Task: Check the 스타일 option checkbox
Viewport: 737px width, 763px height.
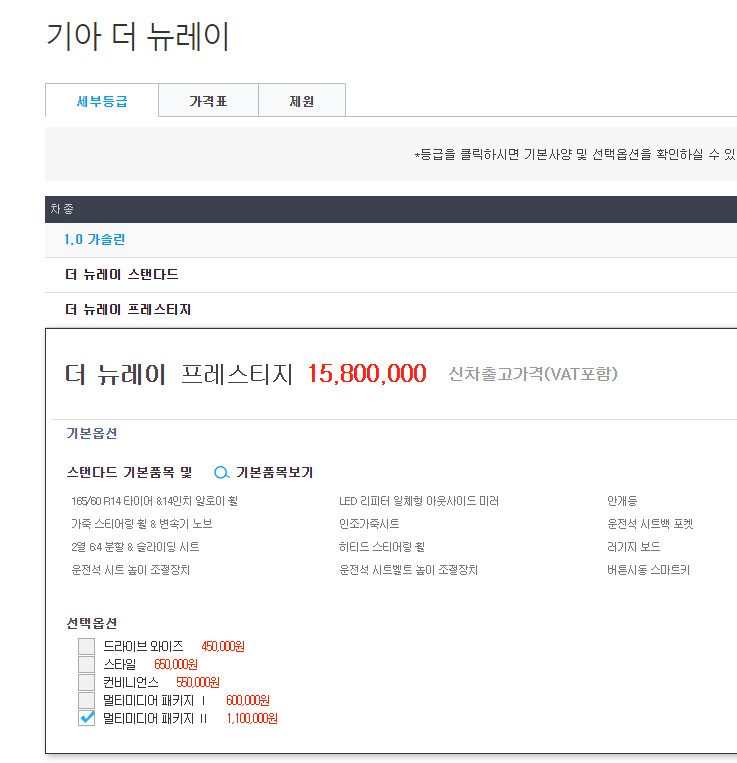Action: (87, 664)
